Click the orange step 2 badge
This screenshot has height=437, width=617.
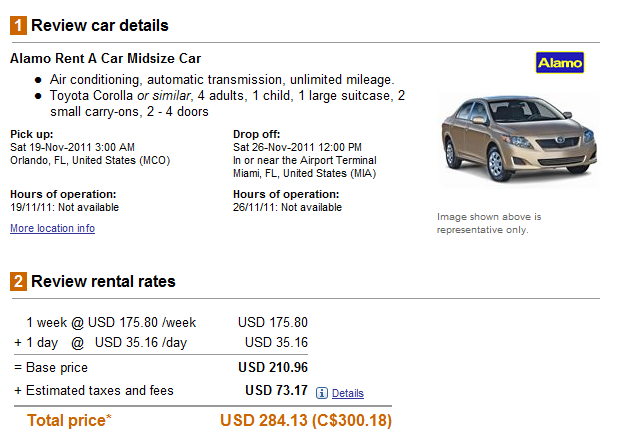coord(18,281)
